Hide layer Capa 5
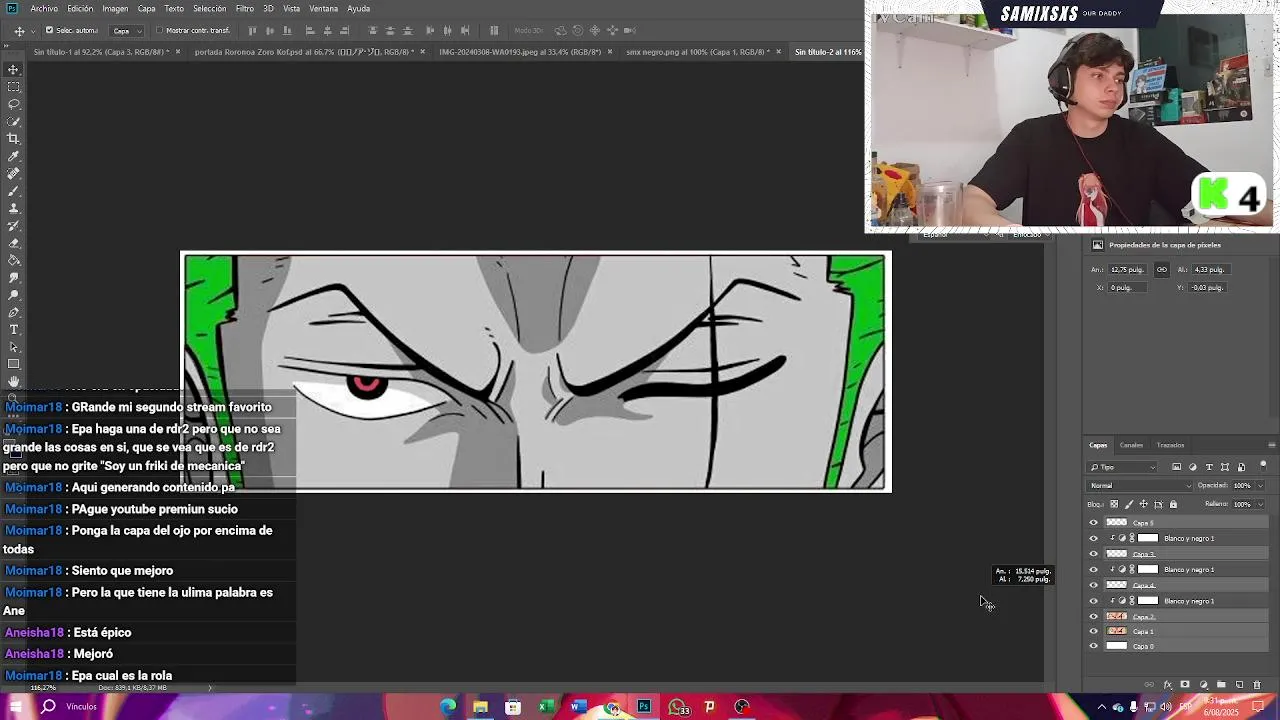Image resolution: width=1280 pixels, height=720 pixels. (x=1093, y=523)
